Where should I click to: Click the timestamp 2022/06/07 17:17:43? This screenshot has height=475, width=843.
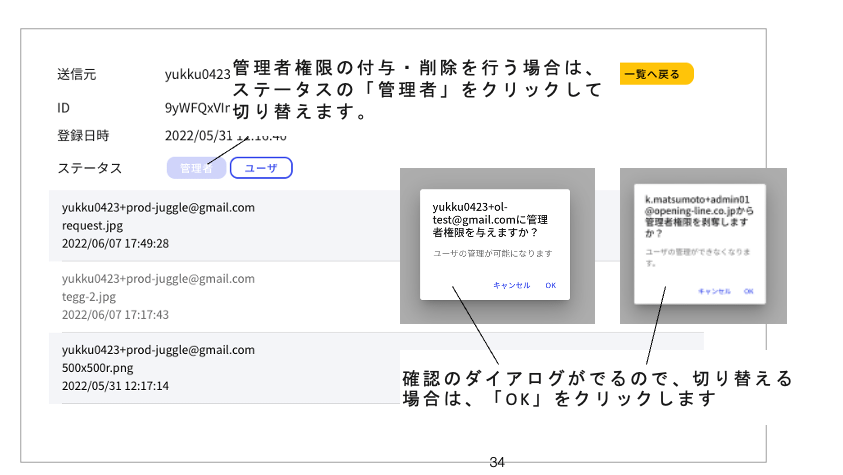pos(115,314)
